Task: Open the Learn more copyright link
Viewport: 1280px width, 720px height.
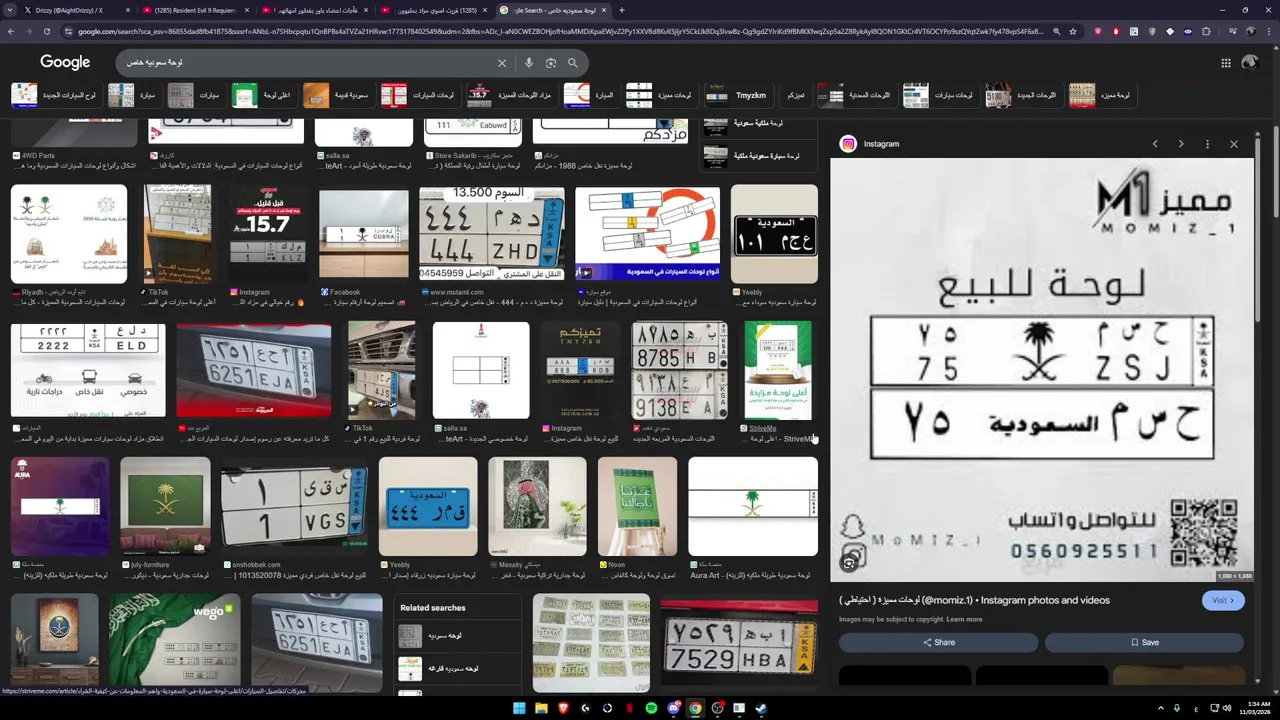Action: 963,619
